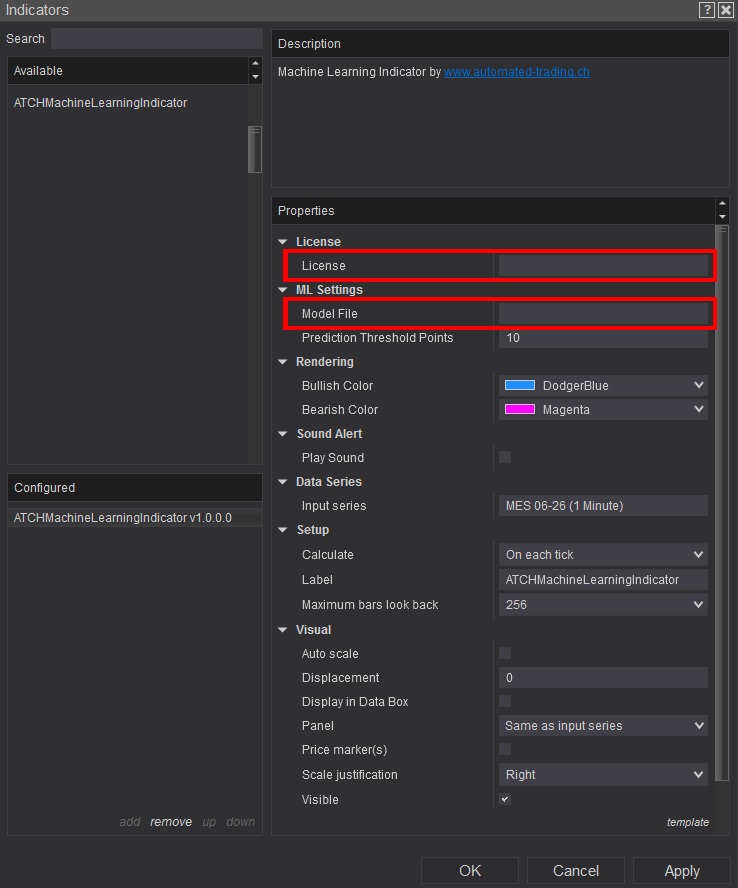Select configured ATCHMachineLearningIndicator v1.0.0.0 entry
The height and width of the screenshot is (888, 738).
click(122, 518)
